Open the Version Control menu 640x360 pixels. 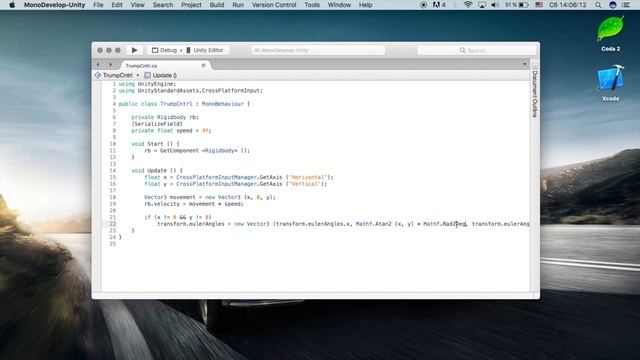pos(274,5)
